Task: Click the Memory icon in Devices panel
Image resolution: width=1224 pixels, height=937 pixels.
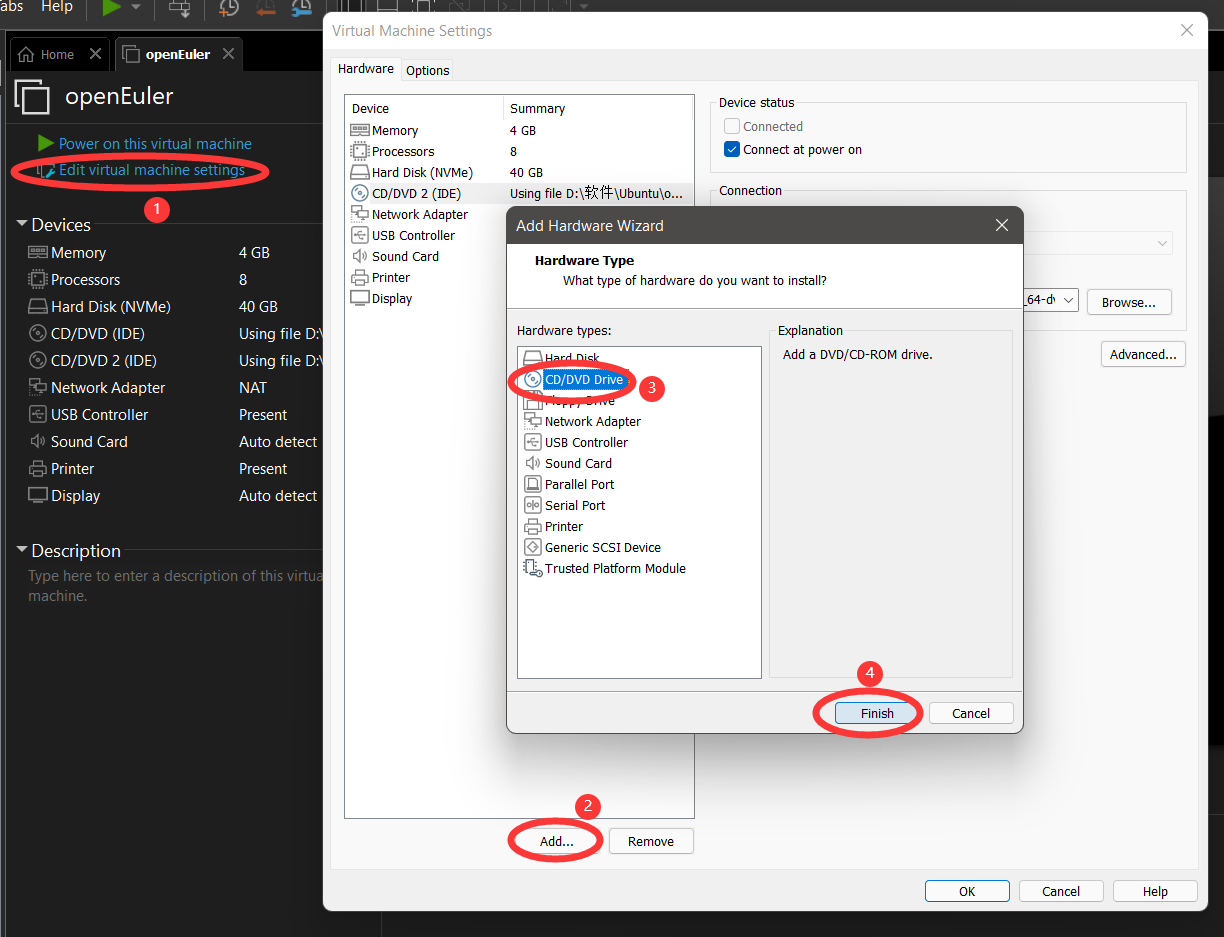Action: coord(38,253)
